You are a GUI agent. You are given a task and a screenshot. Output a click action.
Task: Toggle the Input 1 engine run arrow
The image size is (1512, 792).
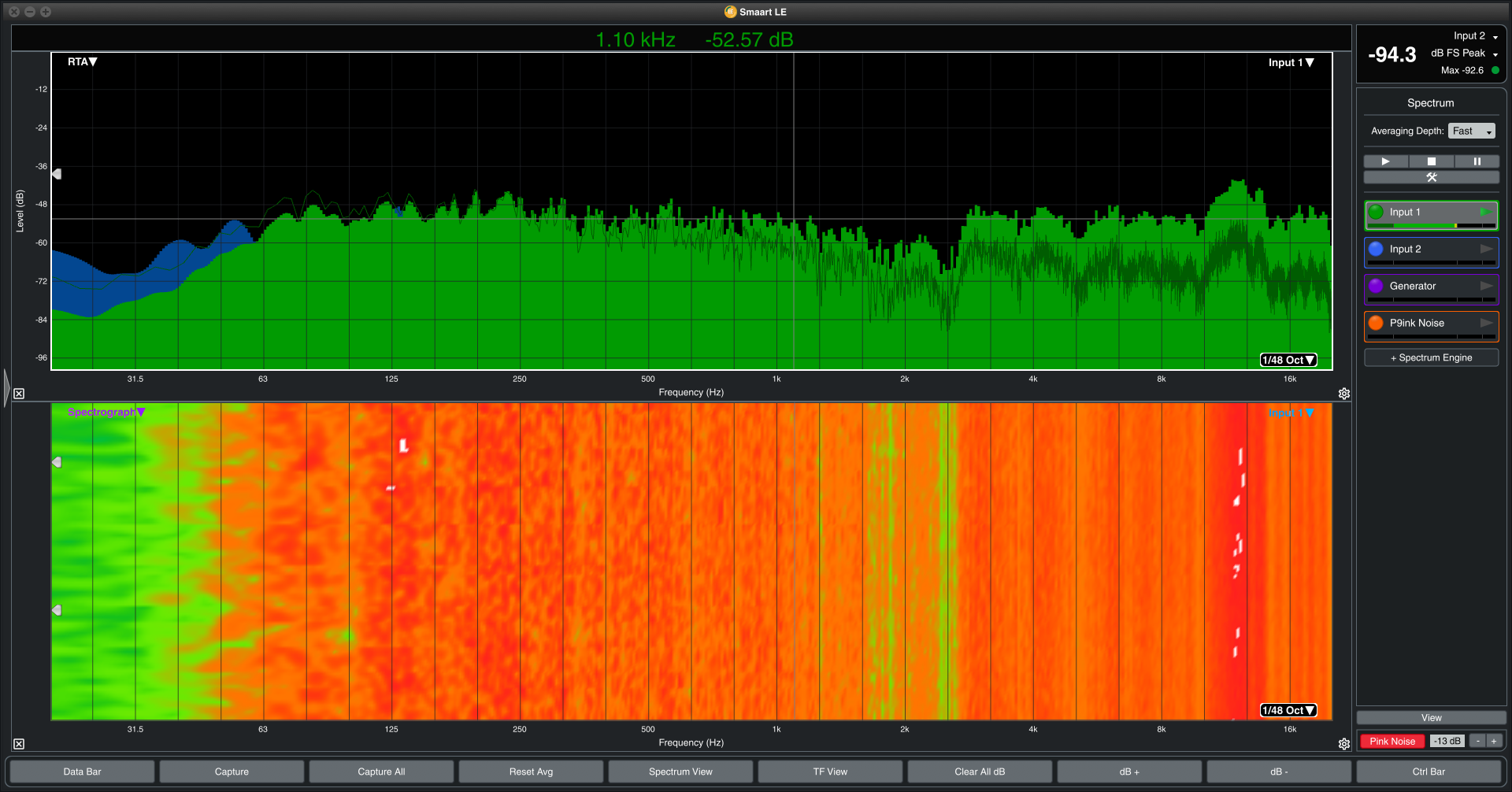pyautogui.click(x=1485, y=212)
